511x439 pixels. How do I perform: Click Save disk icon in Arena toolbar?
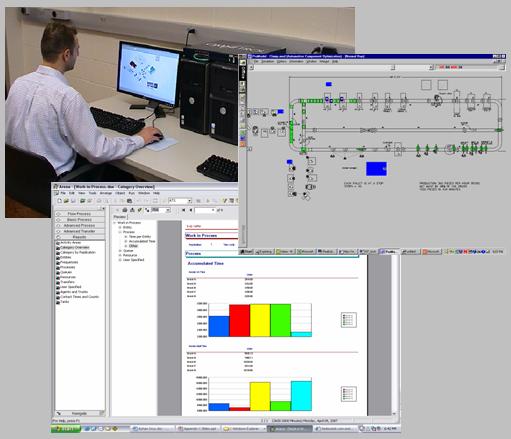coord(73,201)
